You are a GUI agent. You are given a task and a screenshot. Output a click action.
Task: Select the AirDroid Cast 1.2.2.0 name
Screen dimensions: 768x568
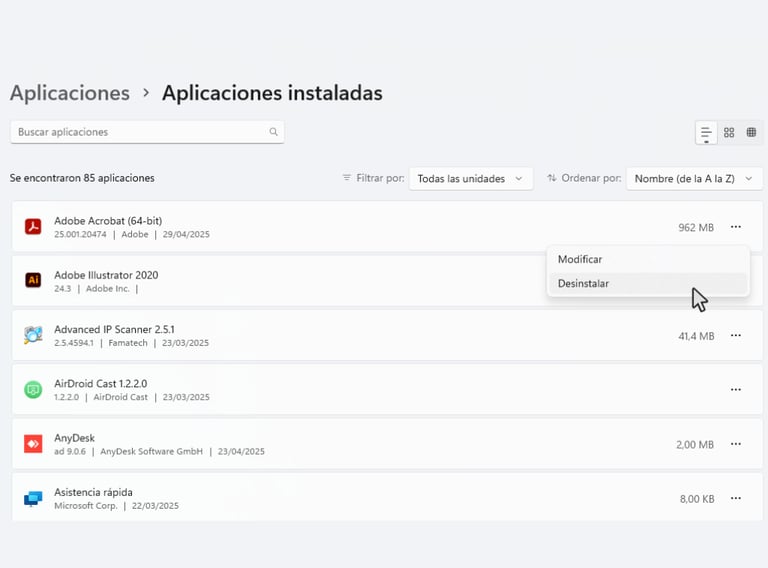(x=100, y=384)
